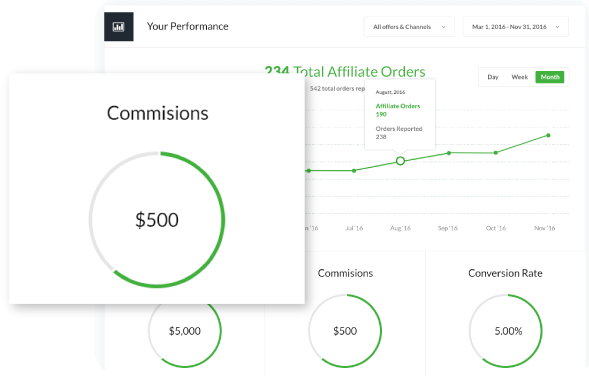Click the October data point on the chart
Image resolution: width=589 pixels, height=376 pixels.
point(496,153)
